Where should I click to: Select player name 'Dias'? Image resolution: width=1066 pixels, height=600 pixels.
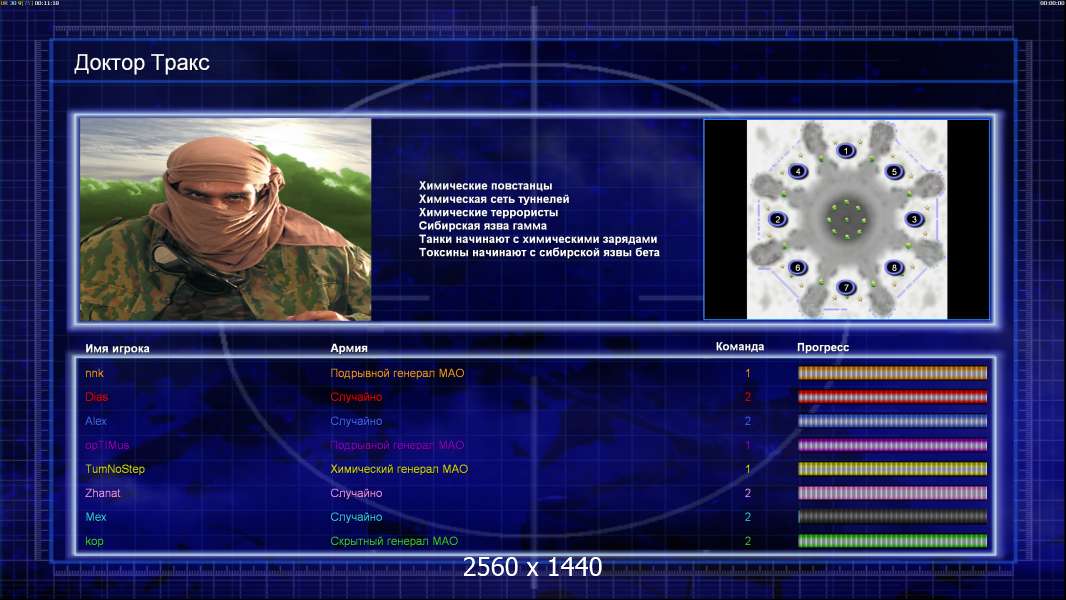tap(97, 397)
